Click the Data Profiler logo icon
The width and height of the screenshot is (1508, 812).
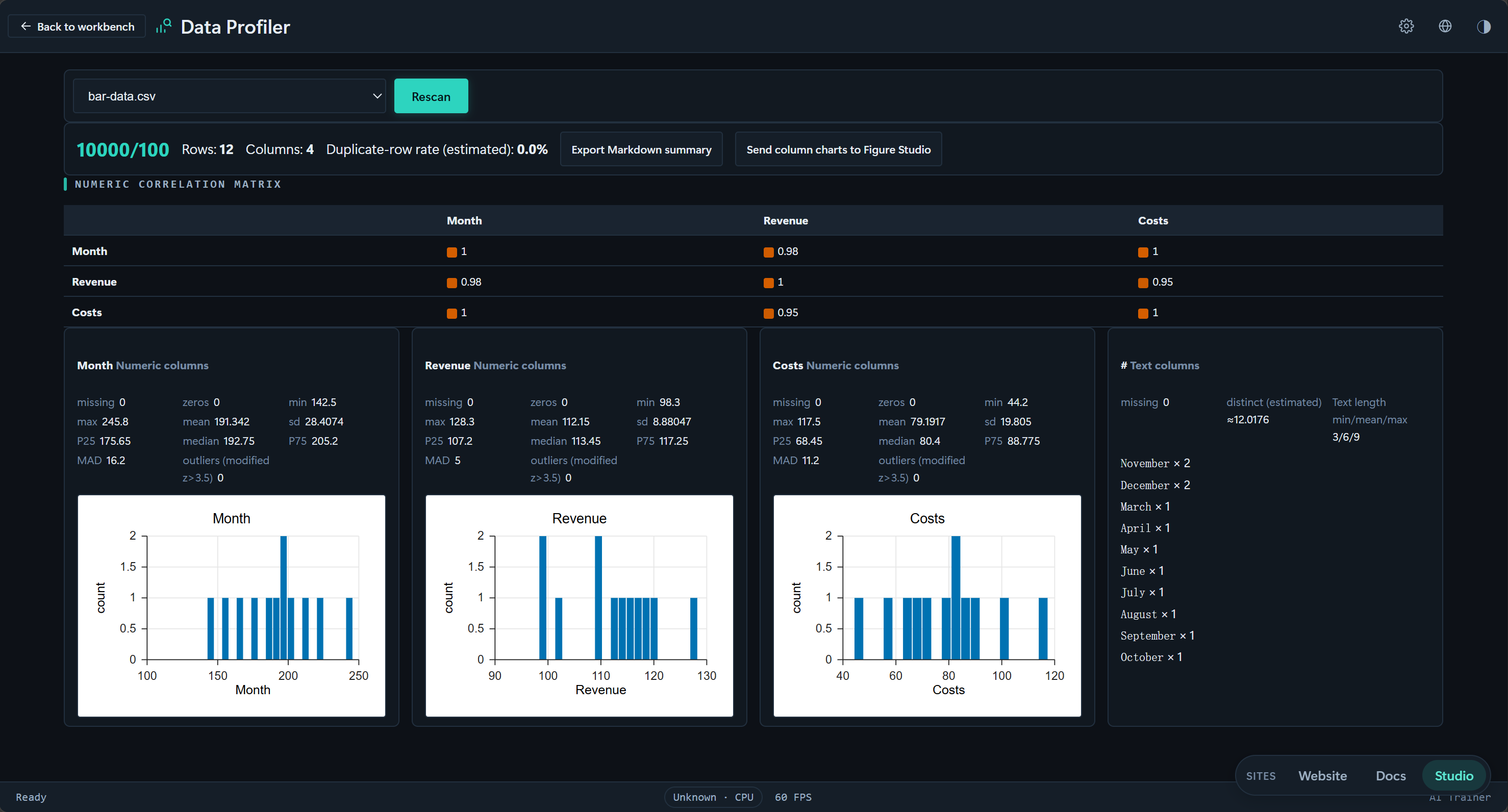pyautogui.click(x=163, y=27)
